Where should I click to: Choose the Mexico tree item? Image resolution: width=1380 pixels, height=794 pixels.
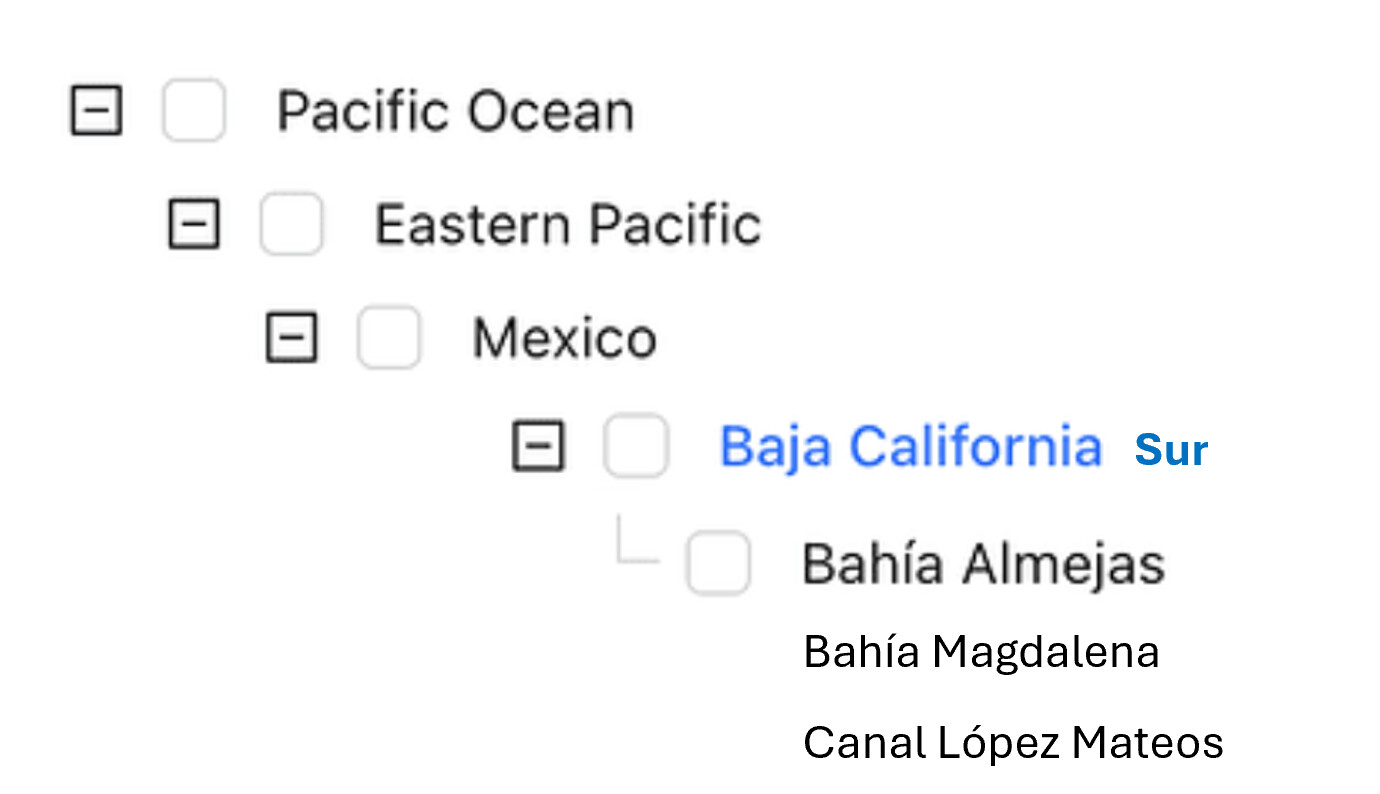click(x=564, y=338)
